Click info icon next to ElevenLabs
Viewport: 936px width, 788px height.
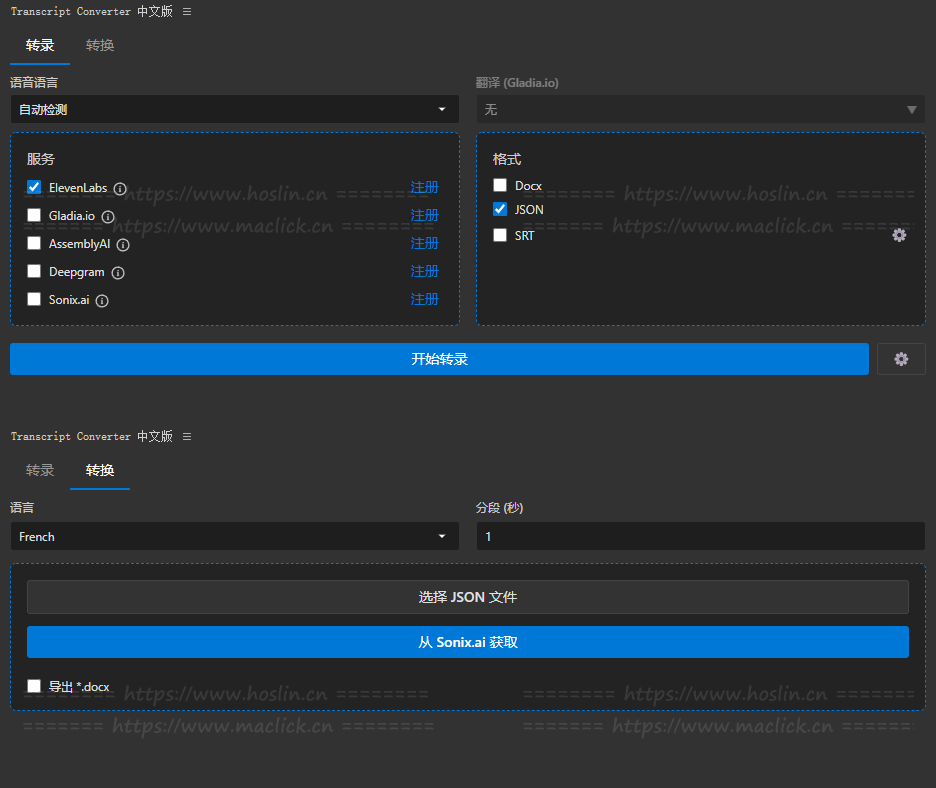(120, 189)
